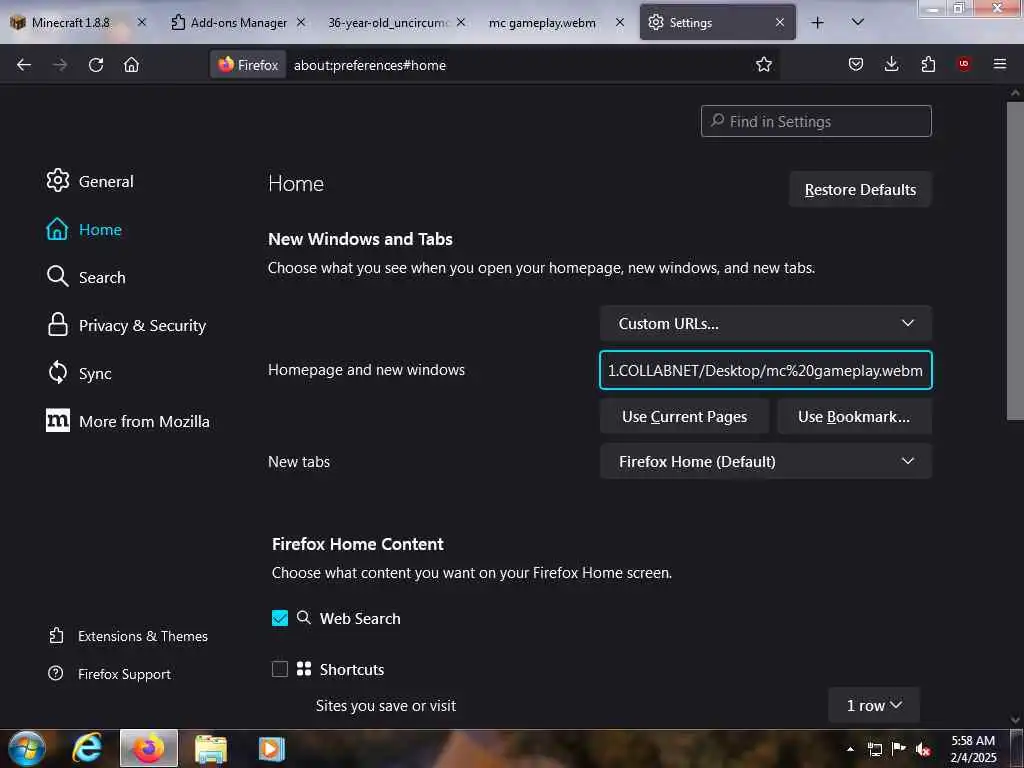Switch to the Add-ons Manager tab

pyautogui.click(x=236, y=22)
